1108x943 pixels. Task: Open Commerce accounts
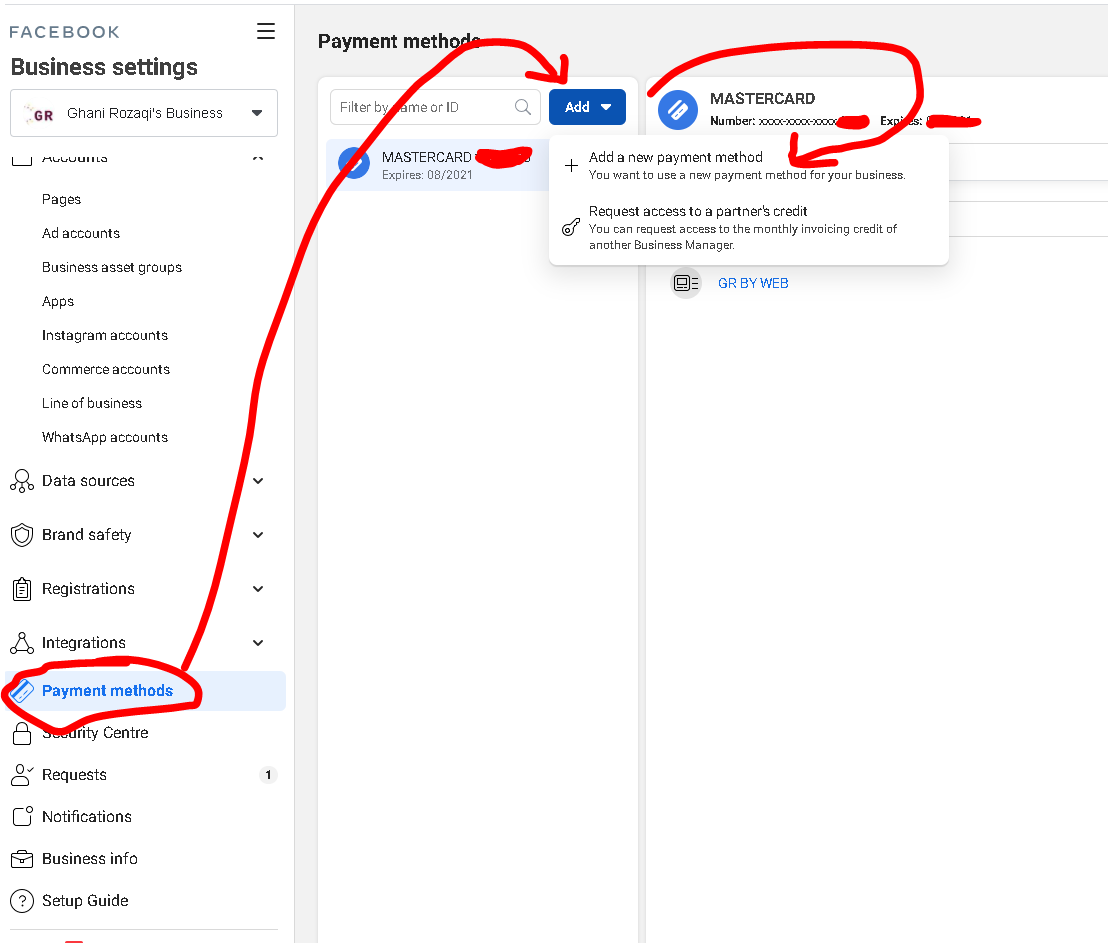[x=106, y=369]
